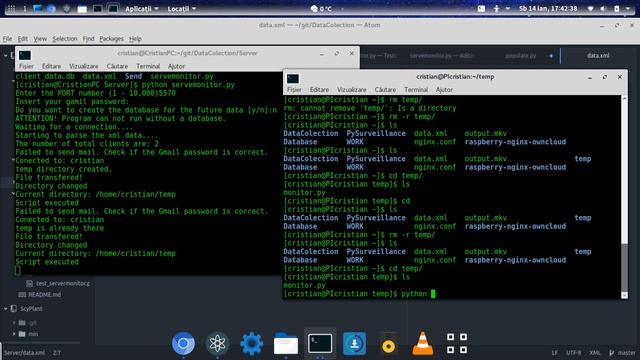Click the Server terminal window menu icon
This screenshot has height=360, width=640.
coord(25,55)
